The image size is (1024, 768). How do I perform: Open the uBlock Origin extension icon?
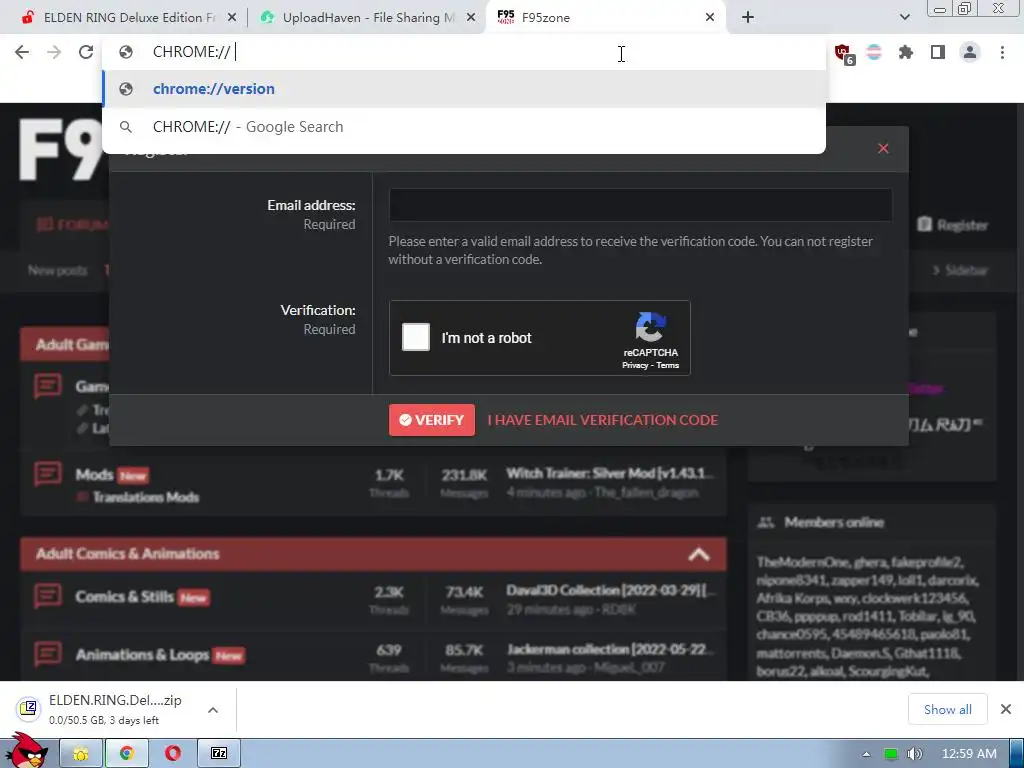coord(843,53)
